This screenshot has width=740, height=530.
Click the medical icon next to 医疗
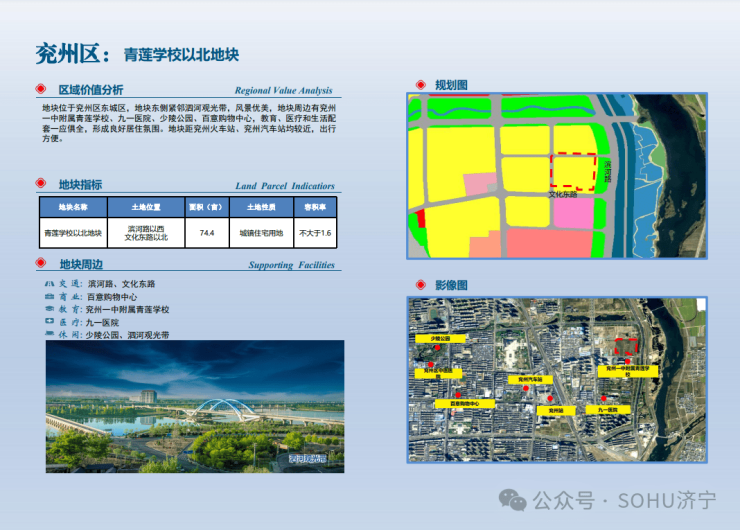click(x=51, y=323)
